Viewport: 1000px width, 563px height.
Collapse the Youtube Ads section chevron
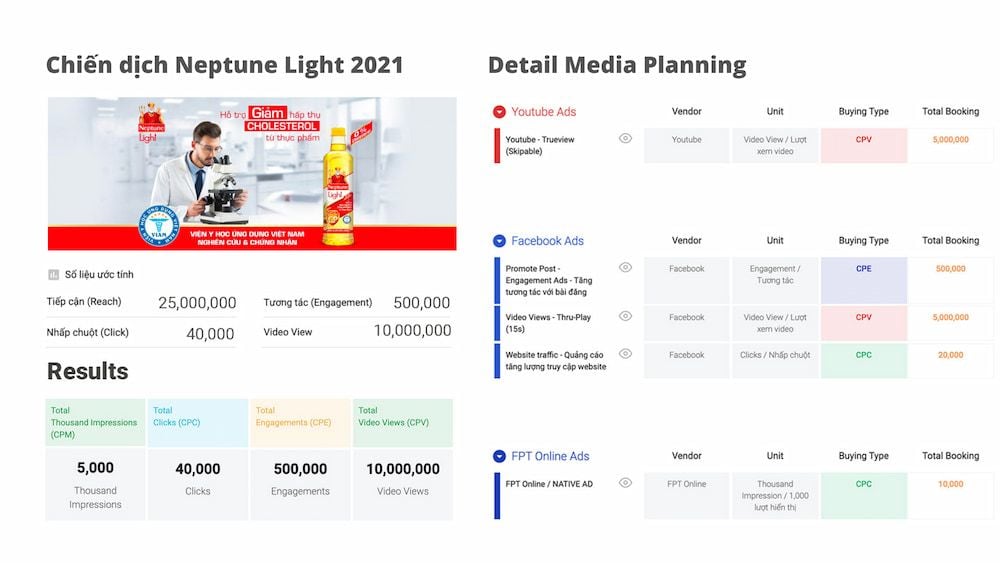point(499,112)
